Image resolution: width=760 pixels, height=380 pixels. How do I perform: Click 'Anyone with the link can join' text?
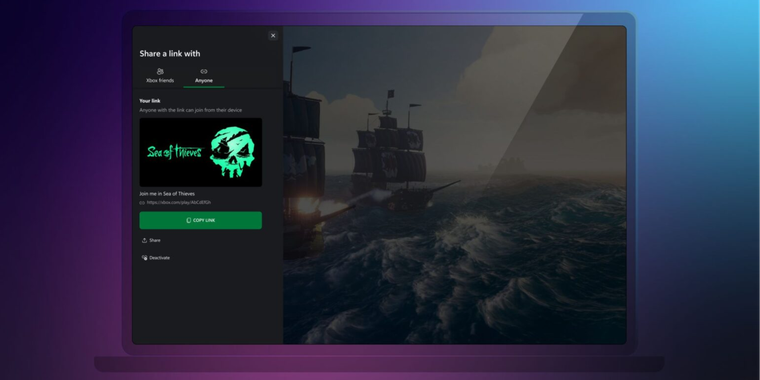(x=190, y=110)
